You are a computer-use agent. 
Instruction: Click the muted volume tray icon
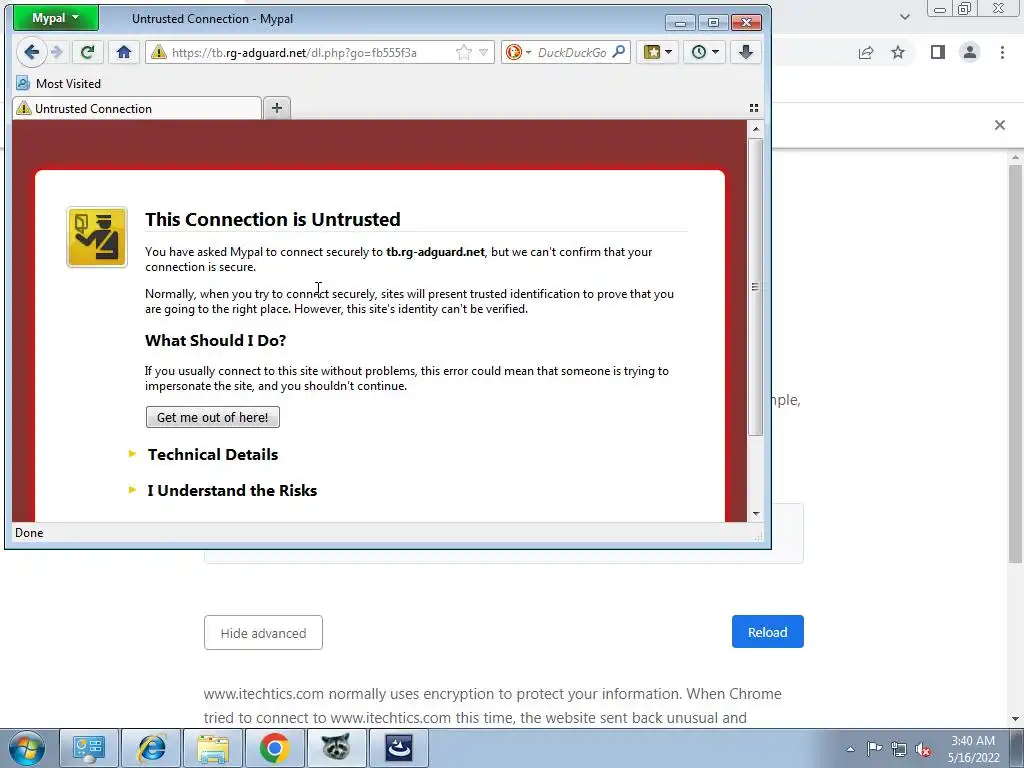pyautogui.click(x=923, y=749)
